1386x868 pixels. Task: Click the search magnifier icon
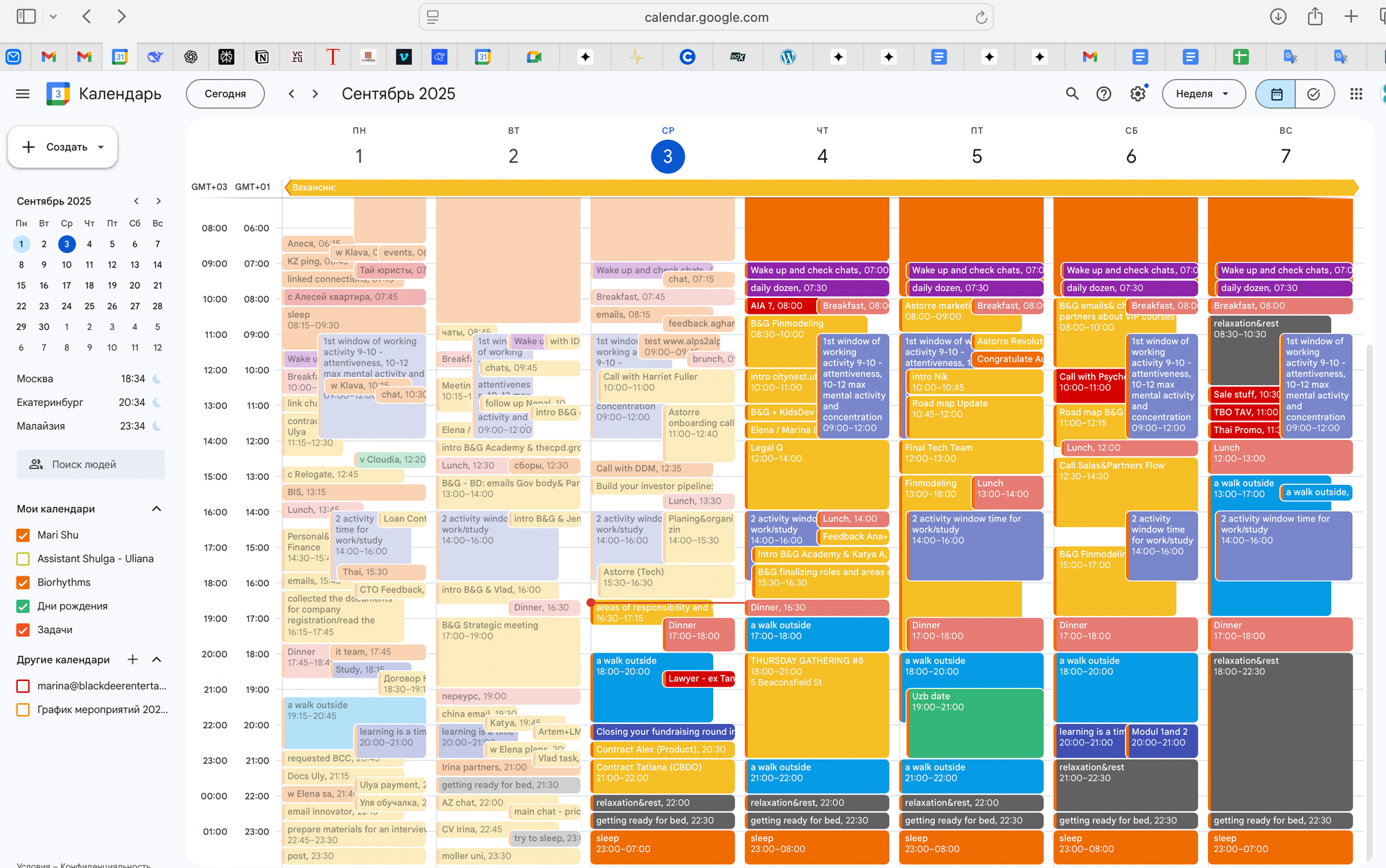point(1072,94)
